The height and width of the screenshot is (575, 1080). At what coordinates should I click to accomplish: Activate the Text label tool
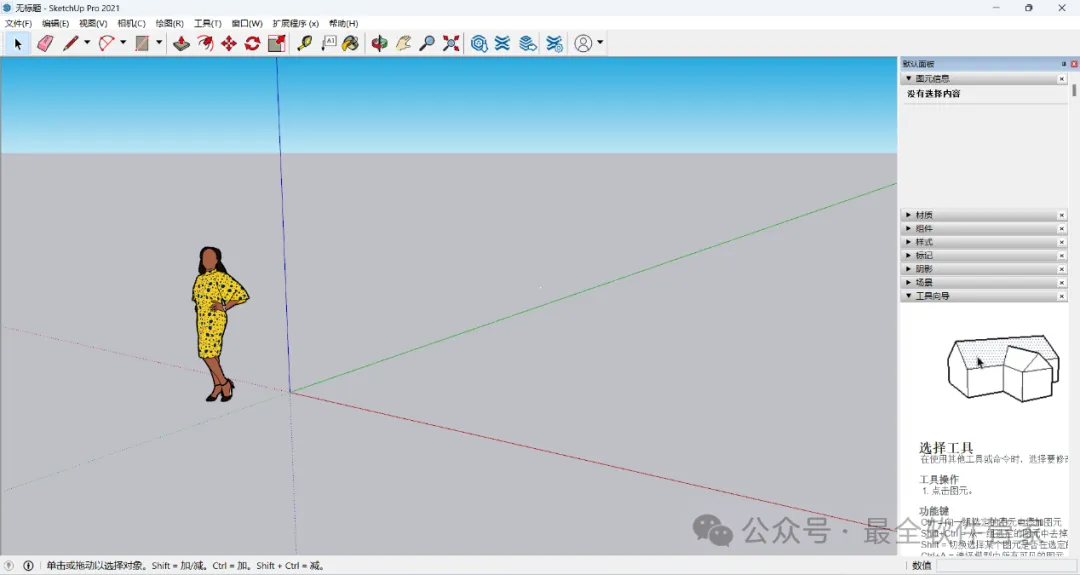pos(329,43)
